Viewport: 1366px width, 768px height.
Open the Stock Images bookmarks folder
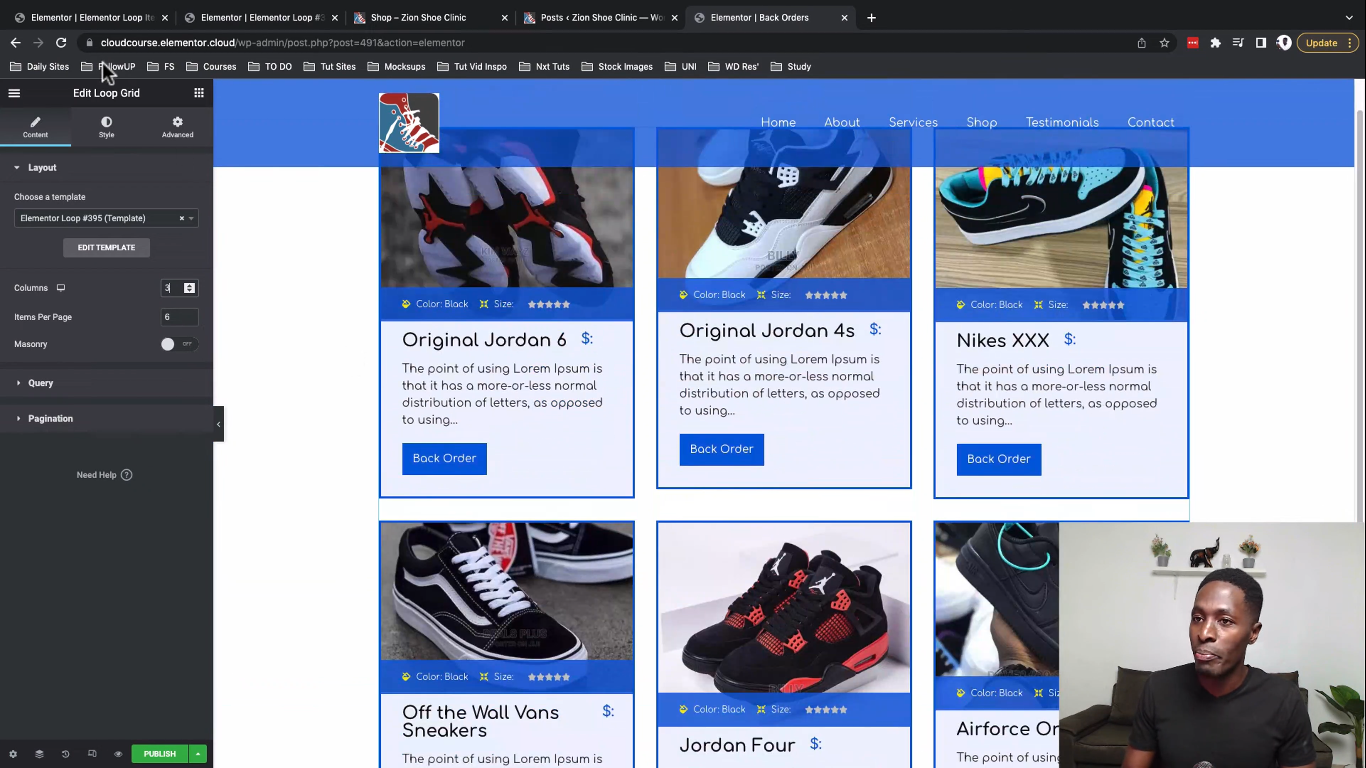coord(616,67)
